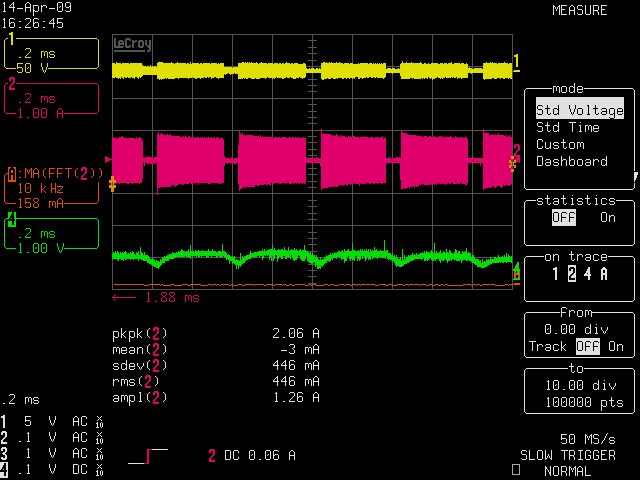Select Std Time measurement mode

(567, 127)
